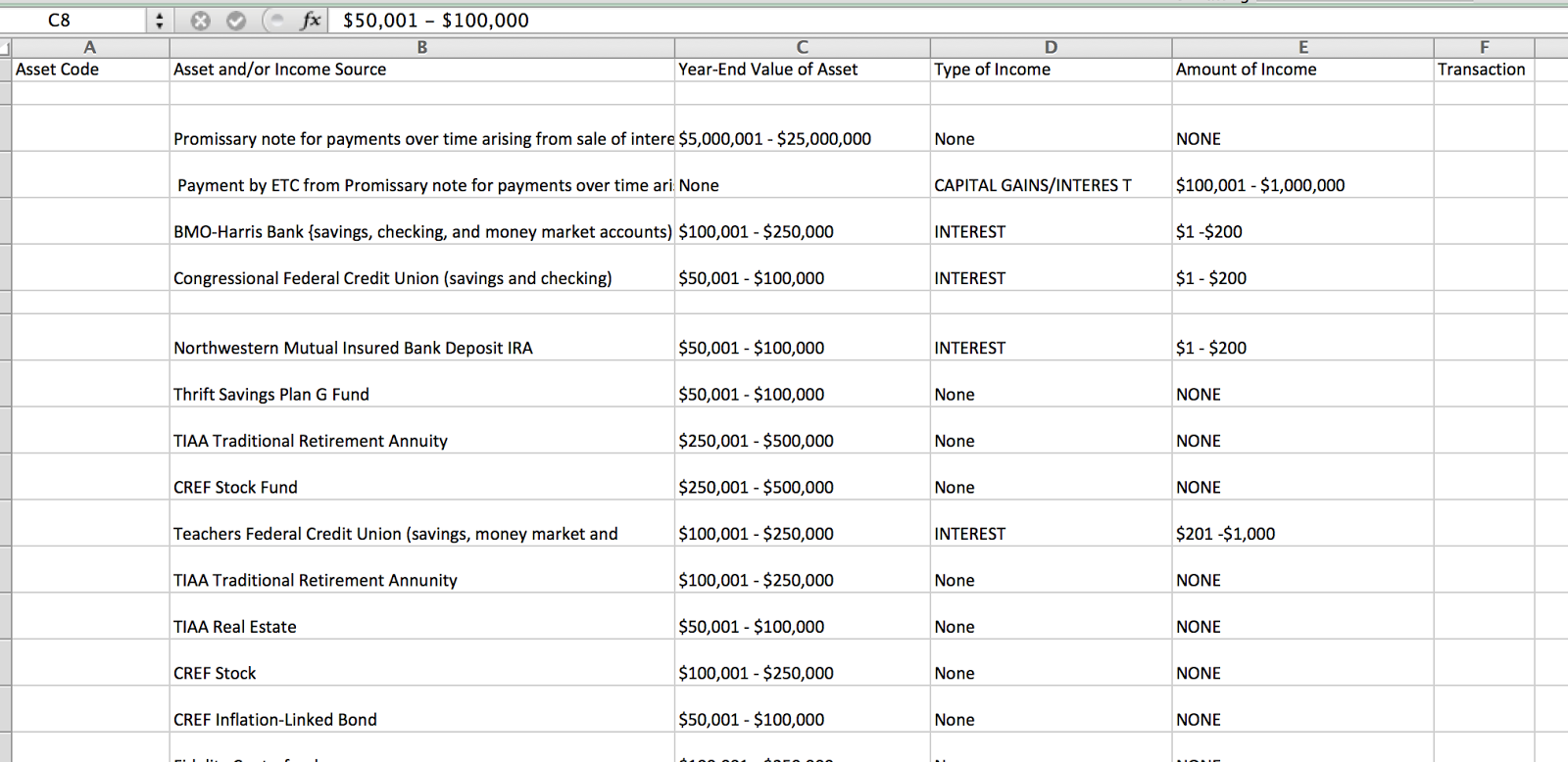Select the 'CAPITAL GAINS/INTERES T' cell
This screenshot has height=762, width=1568.
(1051, 175)
